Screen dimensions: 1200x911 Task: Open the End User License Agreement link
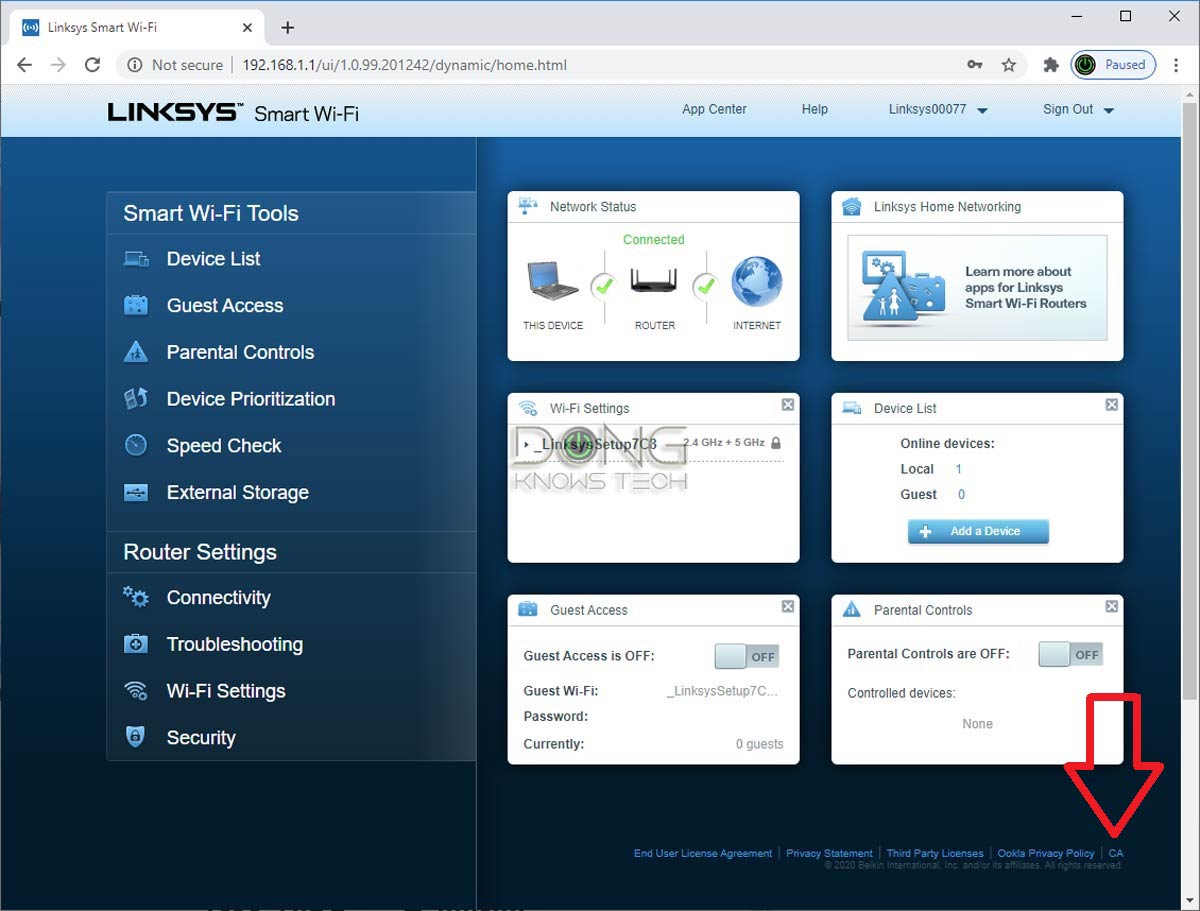(703, 853)
